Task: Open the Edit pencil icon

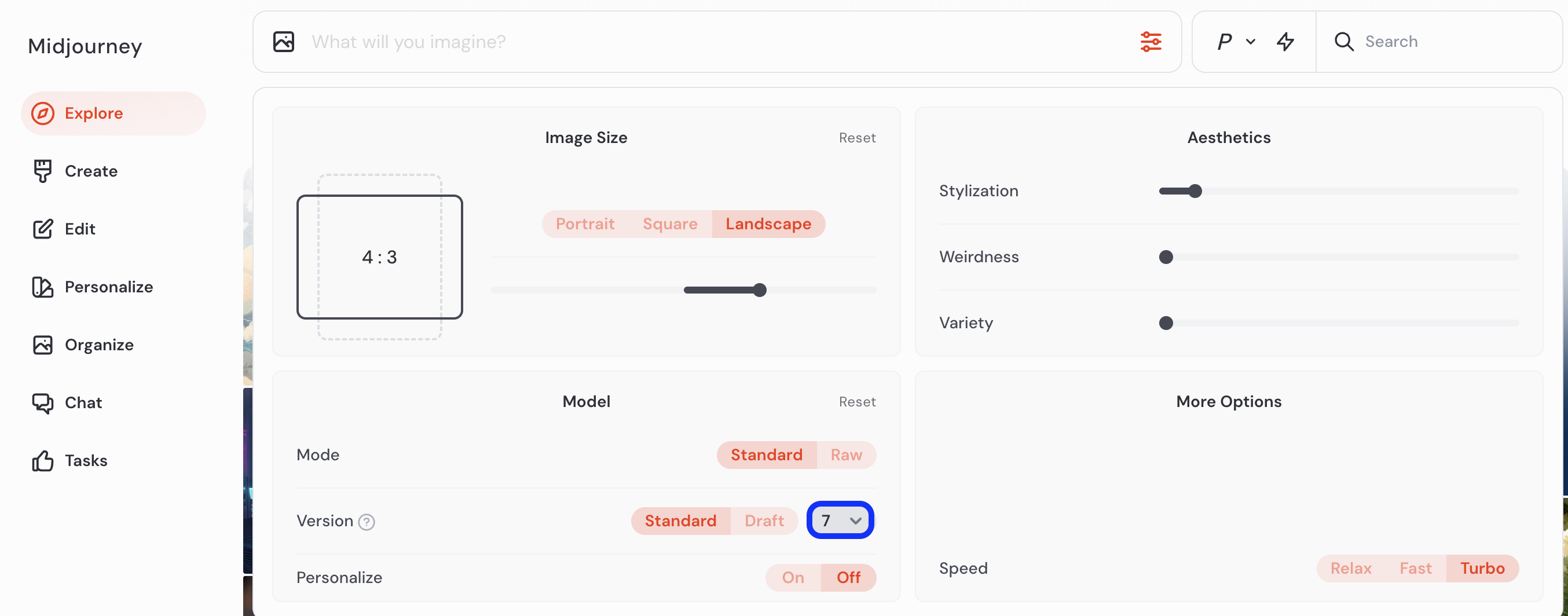Action: (x=43, y=229)
